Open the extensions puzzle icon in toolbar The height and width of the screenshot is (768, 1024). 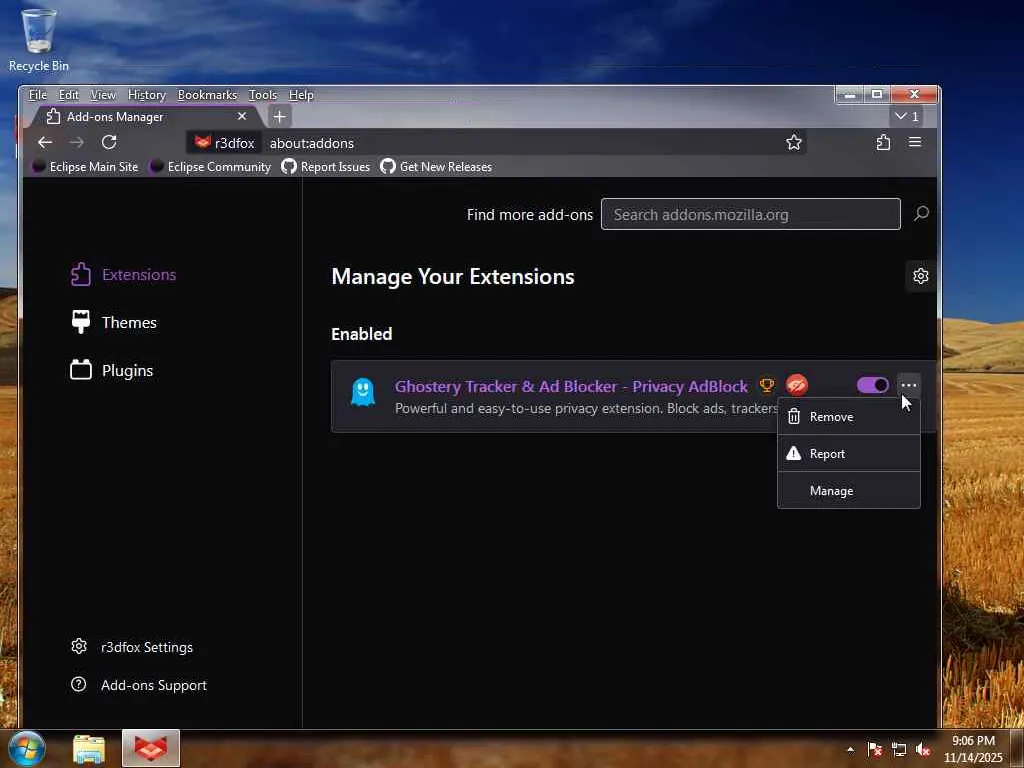click(884, 142)
